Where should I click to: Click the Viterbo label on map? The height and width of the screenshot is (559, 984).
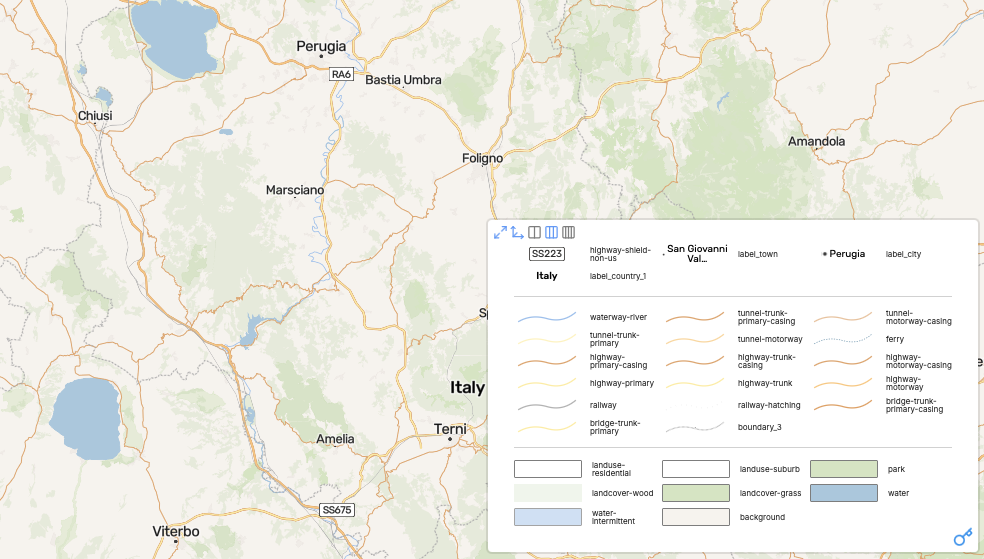click(x=176, y=531)
